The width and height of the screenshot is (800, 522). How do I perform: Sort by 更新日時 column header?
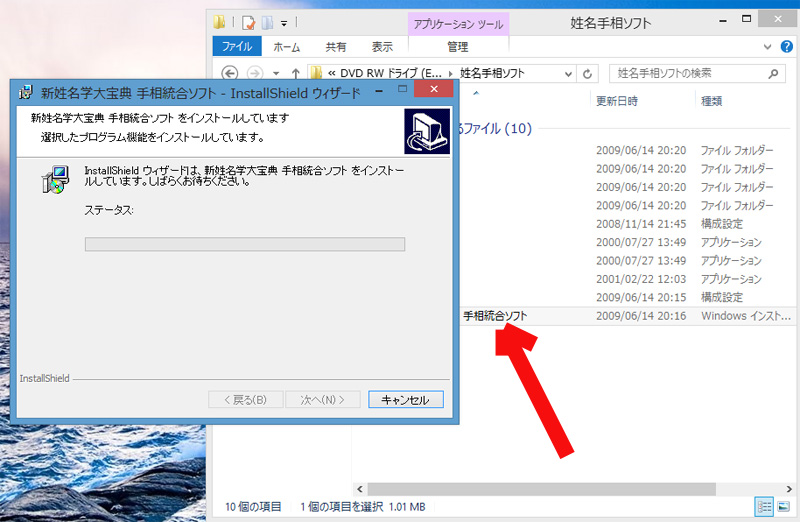[x=617, y=101]
